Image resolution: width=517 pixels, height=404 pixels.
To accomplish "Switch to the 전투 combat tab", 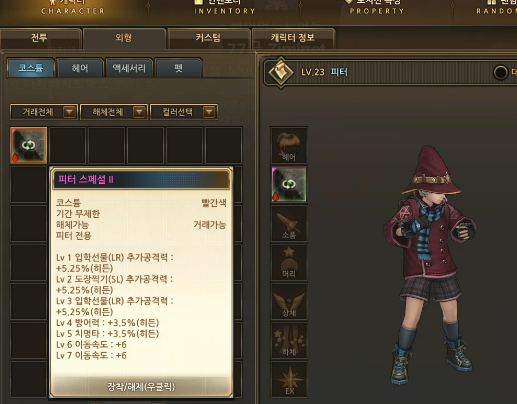I will coord(40,38).
